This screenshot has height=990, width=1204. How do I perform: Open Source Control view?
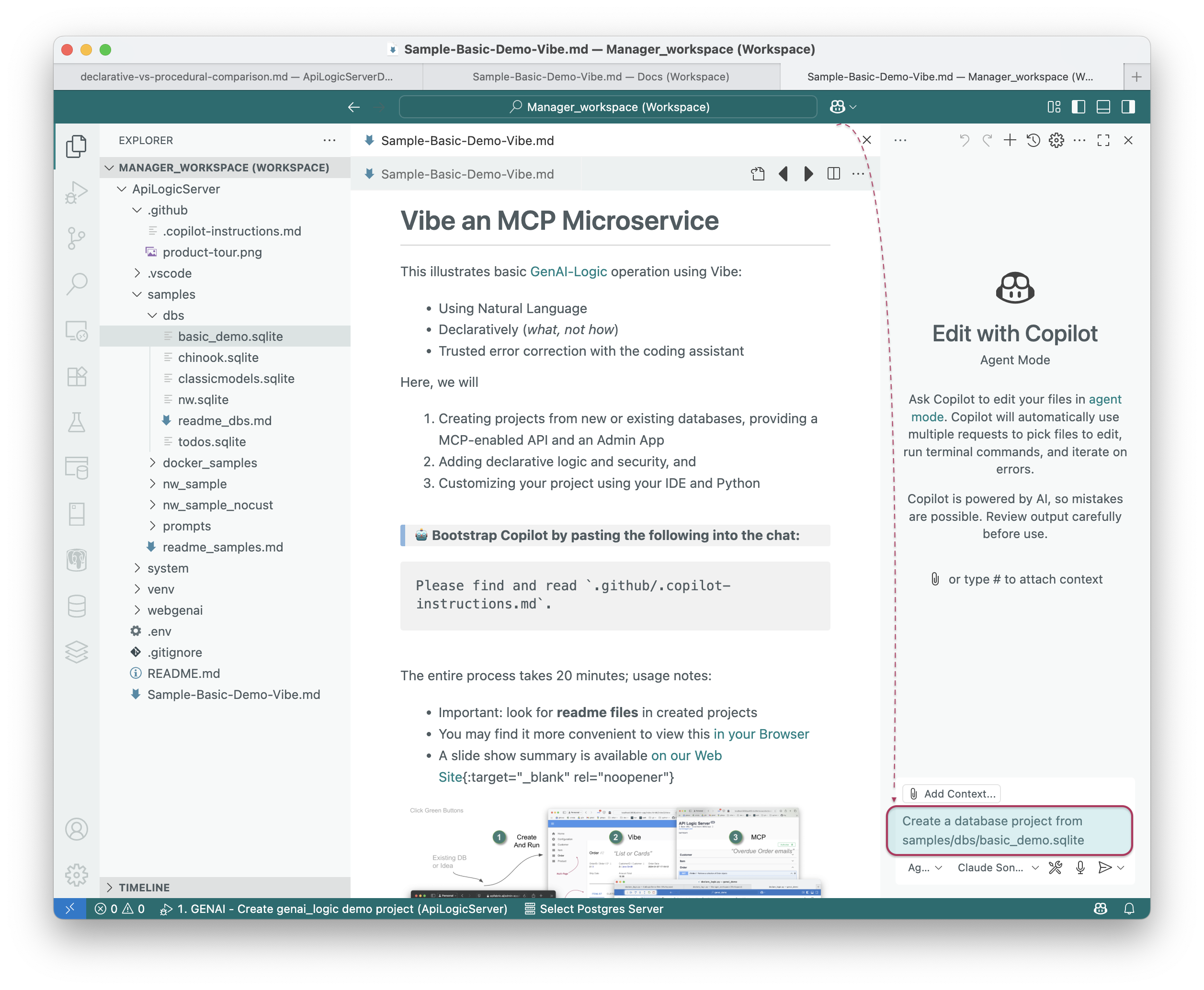tap(77, 238)
